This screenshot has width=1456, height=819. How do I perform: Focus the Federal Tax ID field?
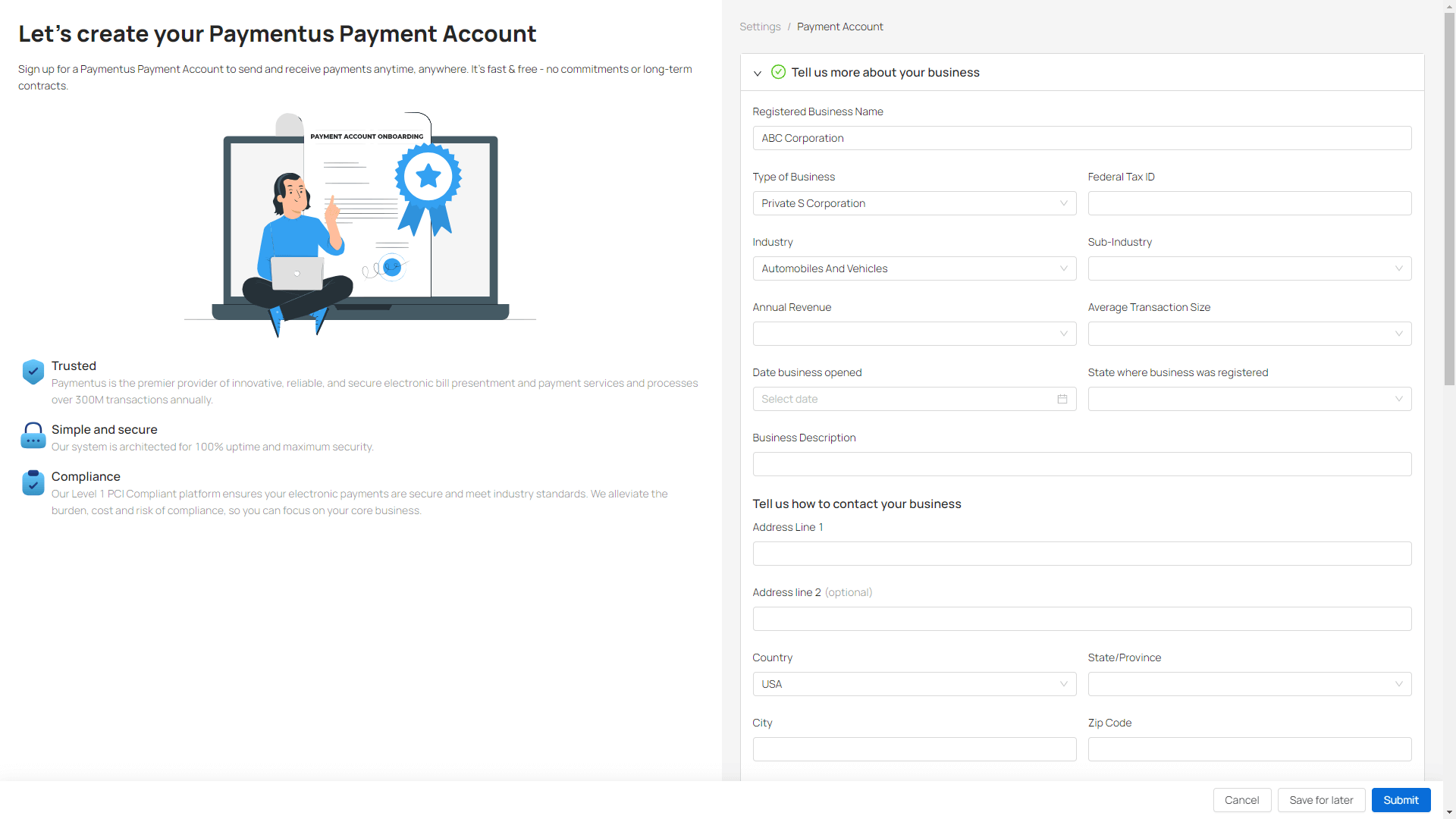1249,203
